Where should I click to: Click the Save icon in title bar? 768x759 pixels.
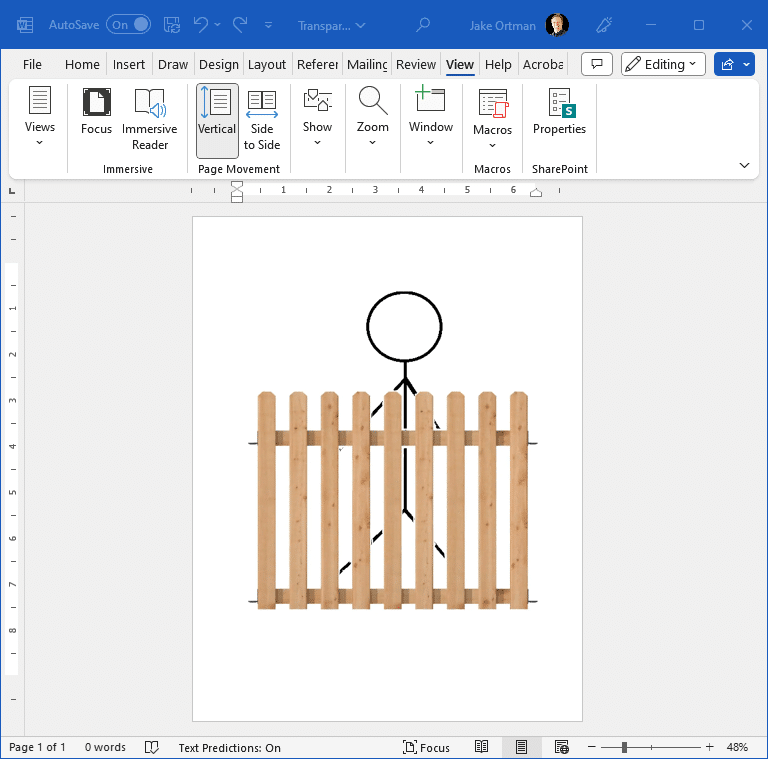pyautogui.click(x=171, y=24)
